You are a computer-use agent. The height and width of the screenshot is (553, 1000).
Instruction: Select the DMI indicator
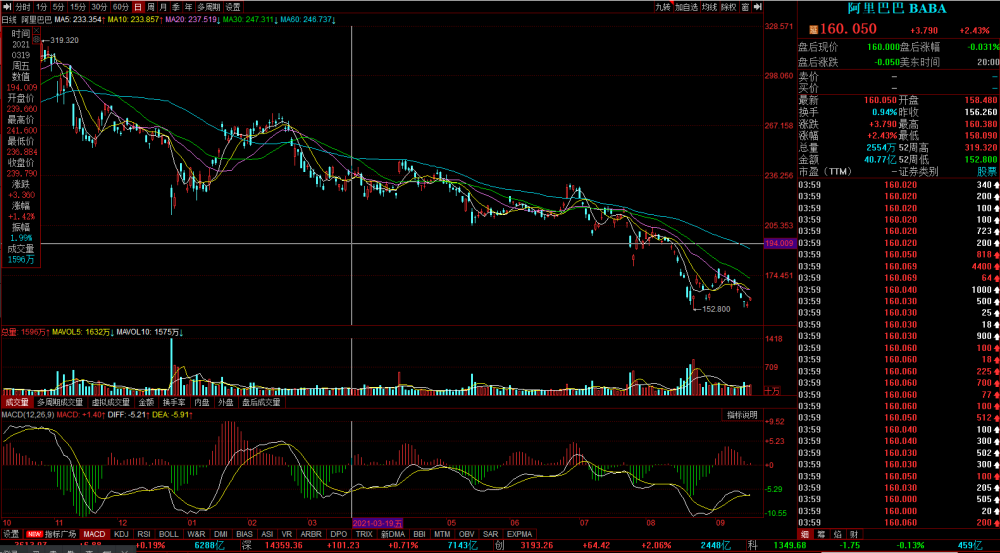[x=221, y=534]
